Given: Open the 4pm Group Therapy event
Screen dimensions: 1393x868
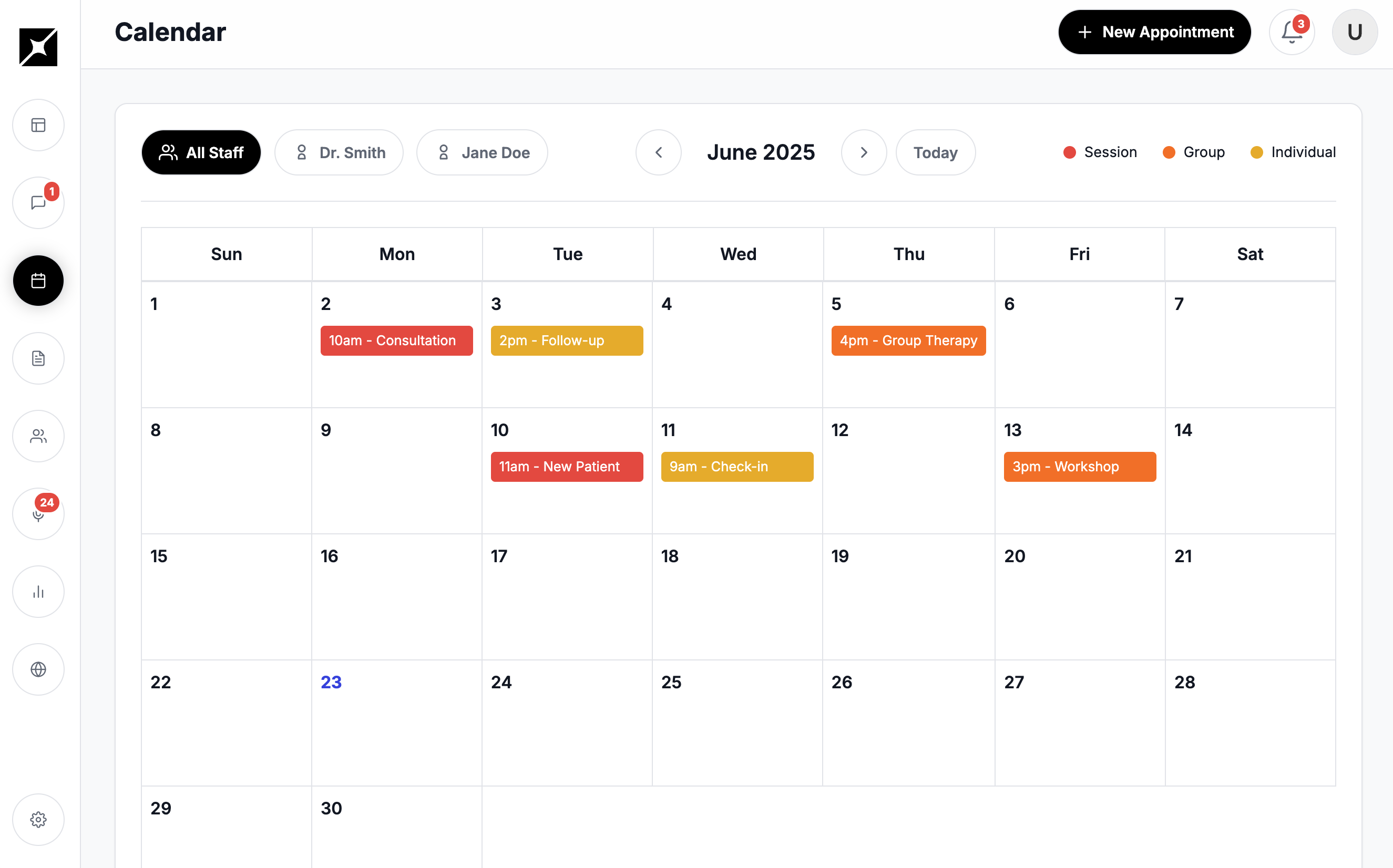Looking at the screenshot, I should tap(908, 340).
